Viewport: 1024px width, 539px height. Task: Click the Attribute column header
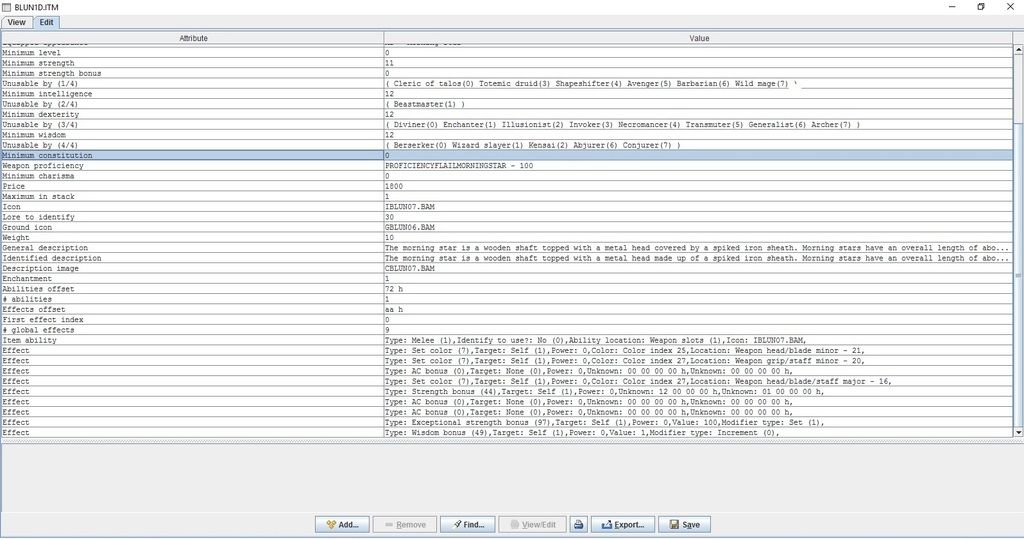point(193,38)
